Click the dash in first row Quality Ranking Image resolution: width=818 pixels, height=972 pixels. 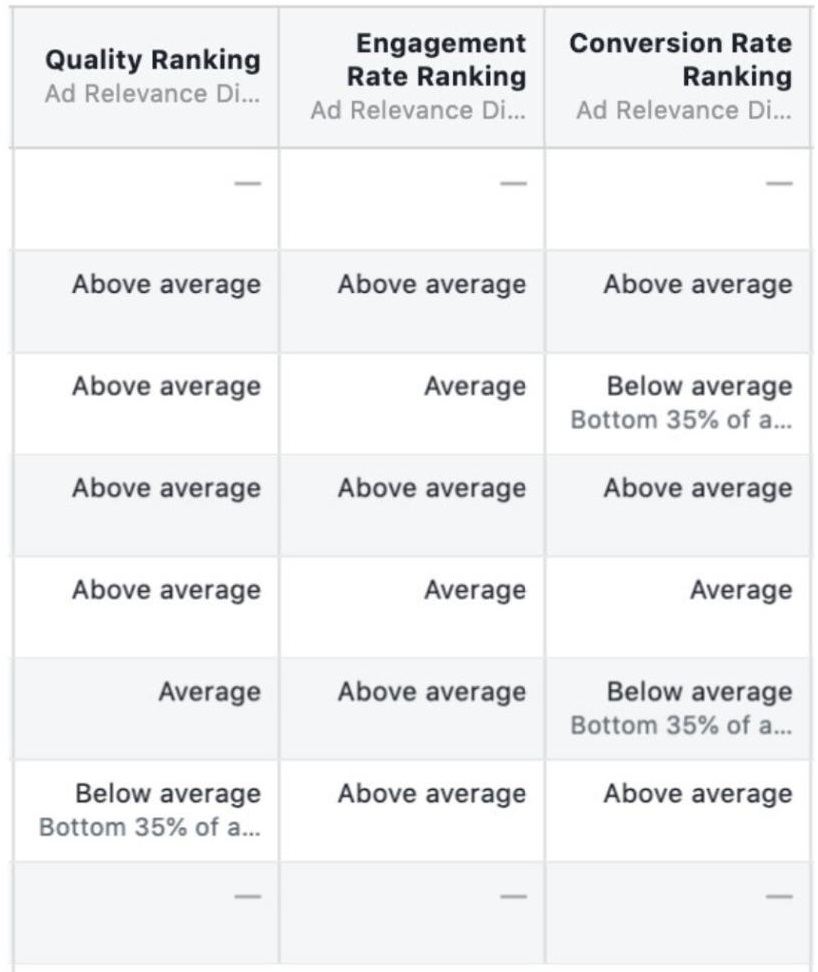coord(248,183)
